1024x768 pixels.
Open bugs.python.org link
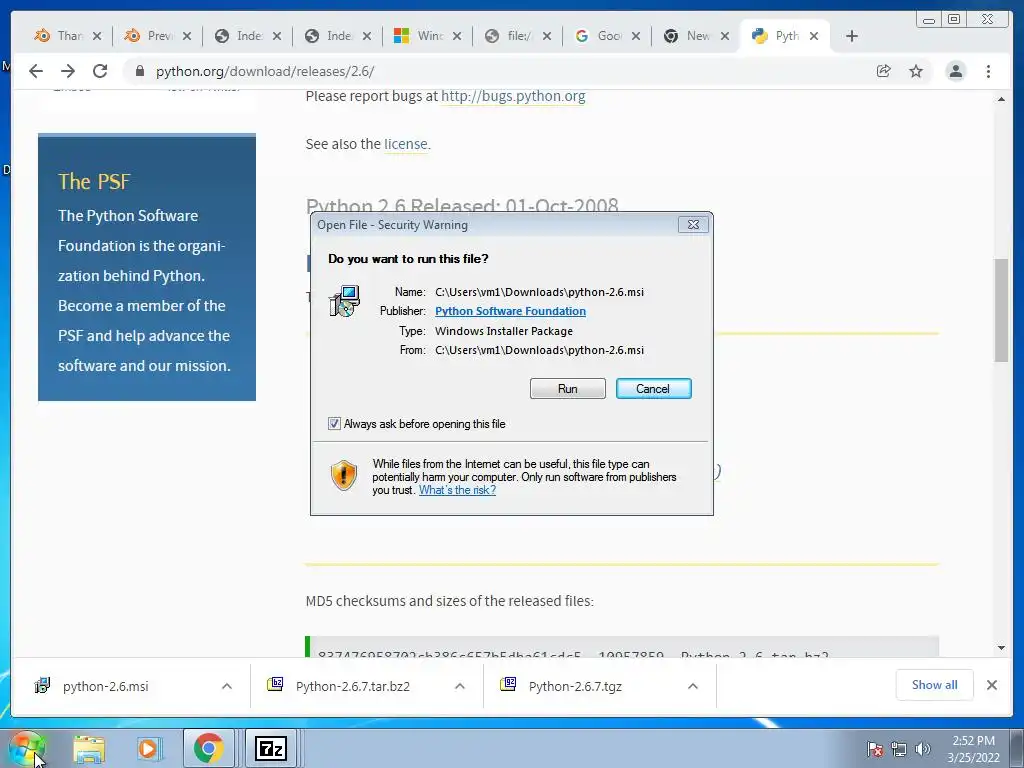coord(513,96)
